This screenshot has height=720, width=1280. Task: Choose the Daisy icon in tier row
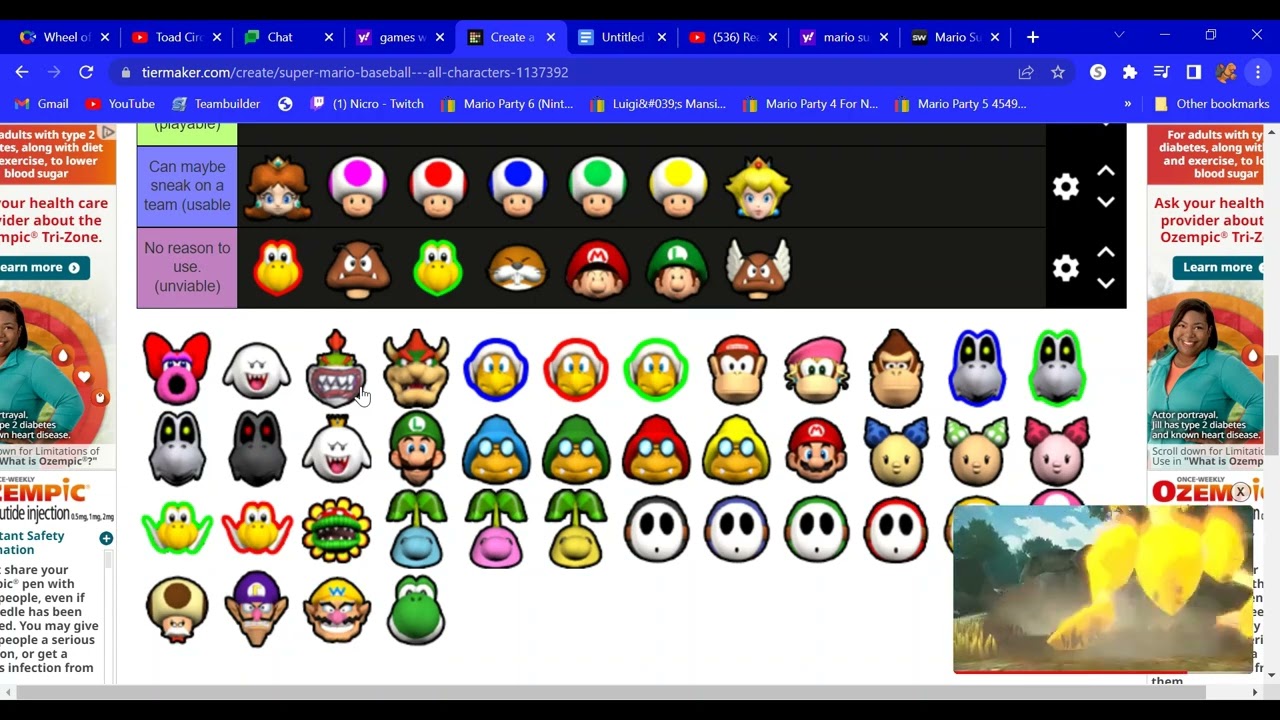click(x=277, y=187)
